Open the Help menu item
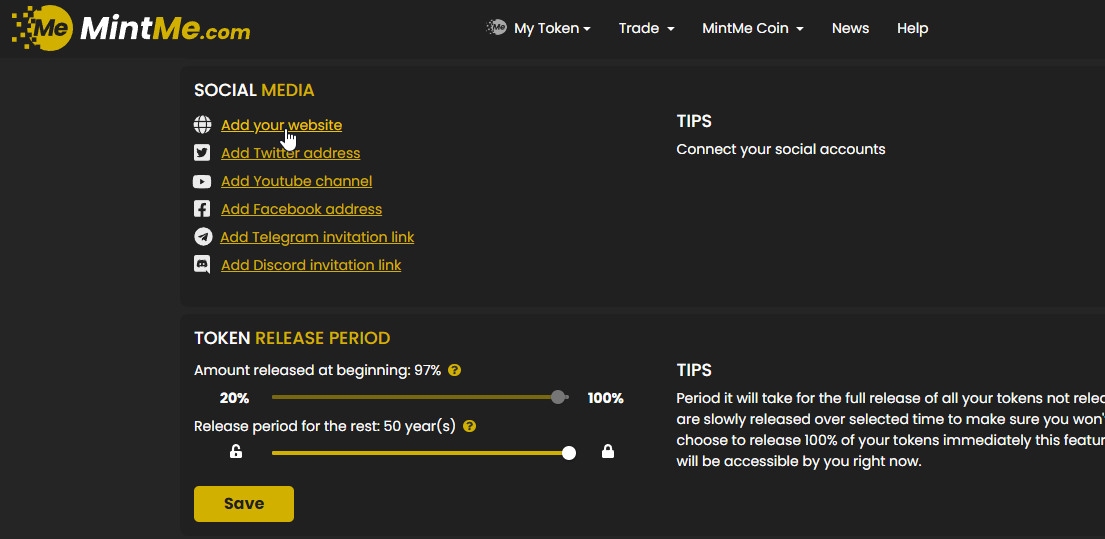Image resolution: width=1105 pixels, height=539 pixels. point(912,28)
